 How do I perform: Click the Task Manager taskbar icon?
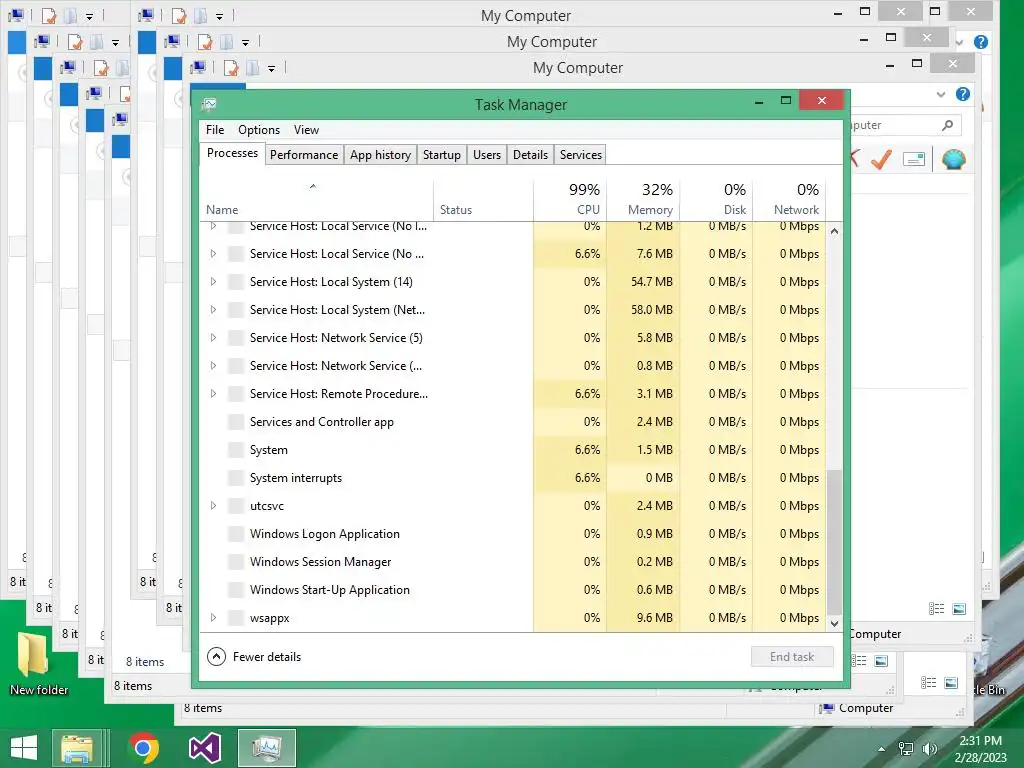coord(266,748)
